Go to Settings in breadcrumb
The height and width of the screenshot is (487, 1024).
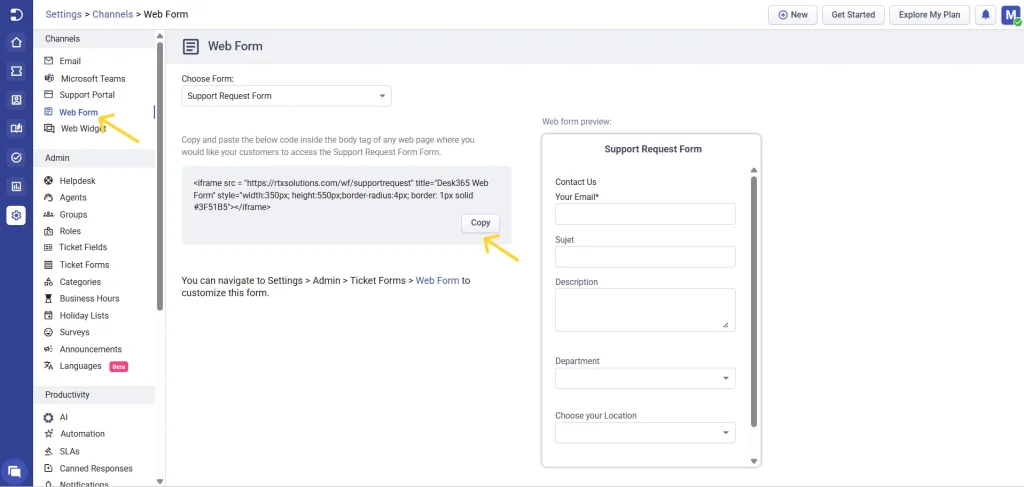pyautogui.click(x=63, y=14)
